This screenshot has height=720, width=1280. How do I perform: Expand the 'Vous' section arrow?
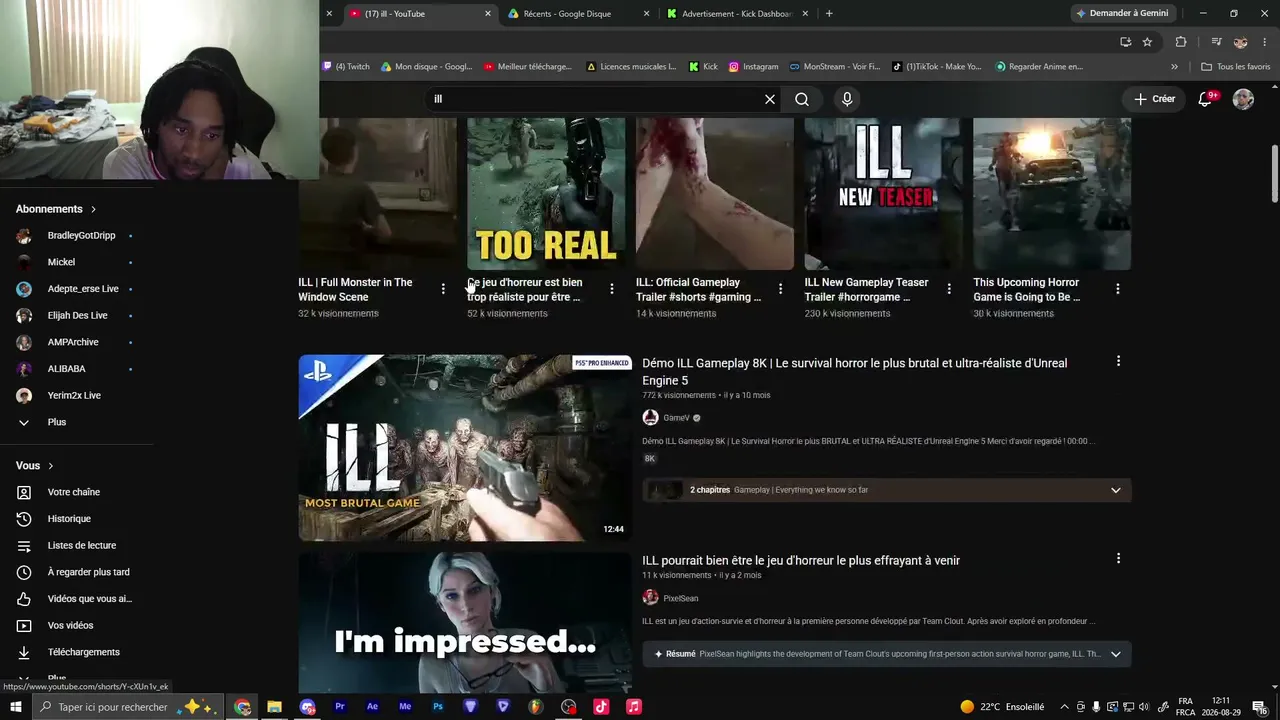click(x=50, y=466)
